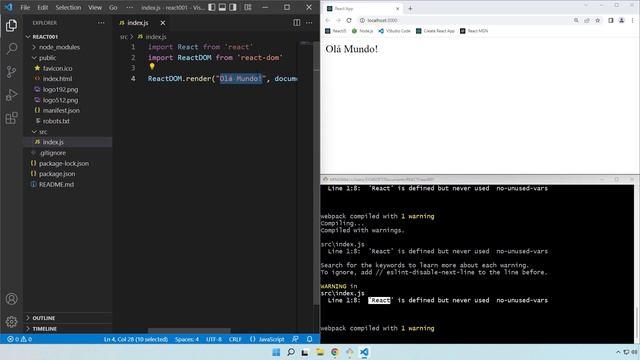Open Explorer Views and More Actions menu

(x=101, y=23)
